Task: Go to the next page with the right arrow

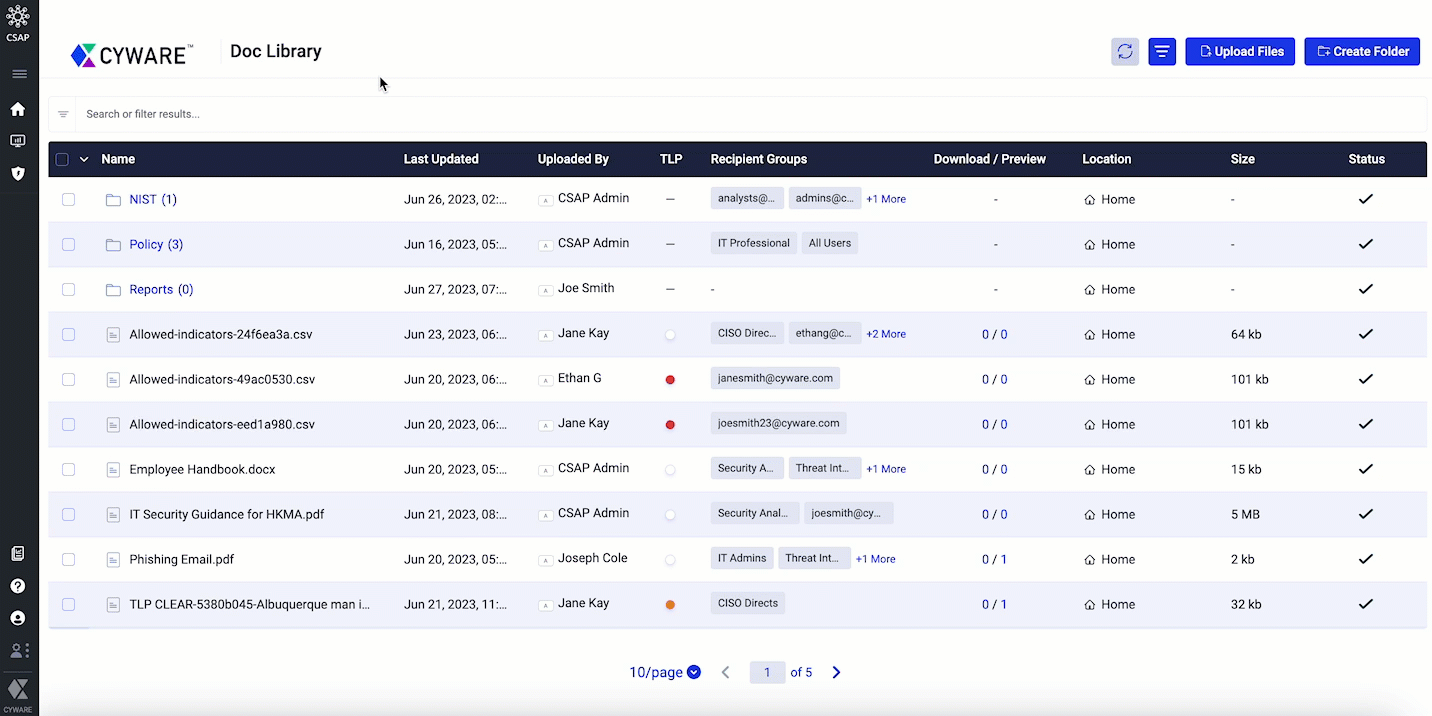Action: pyautogui.click(x=836, y=672)
